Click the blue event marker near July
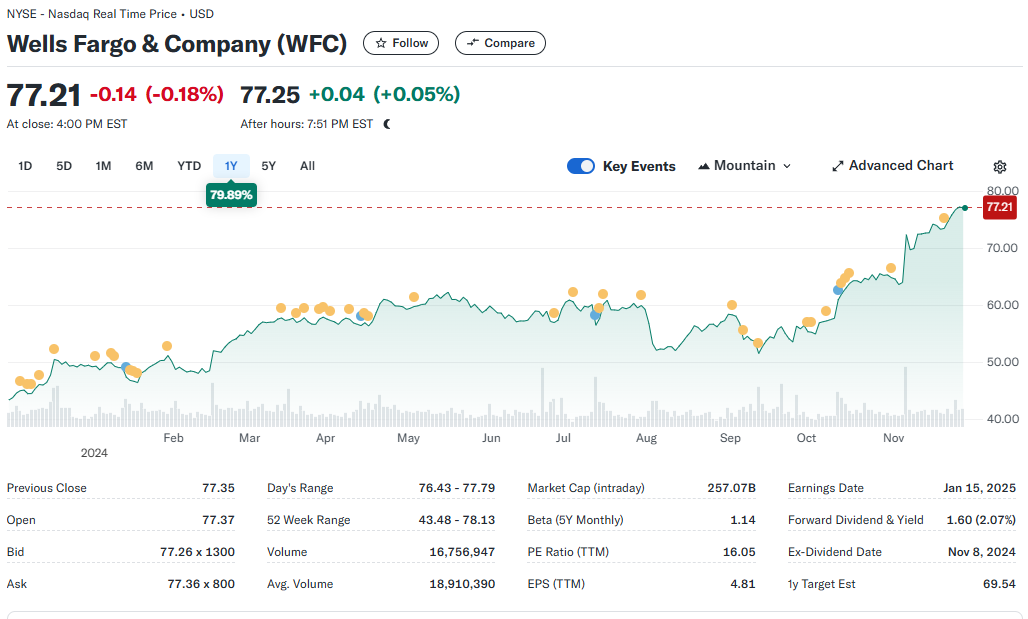Screen dimensions: 1028x619 point(595,315)
